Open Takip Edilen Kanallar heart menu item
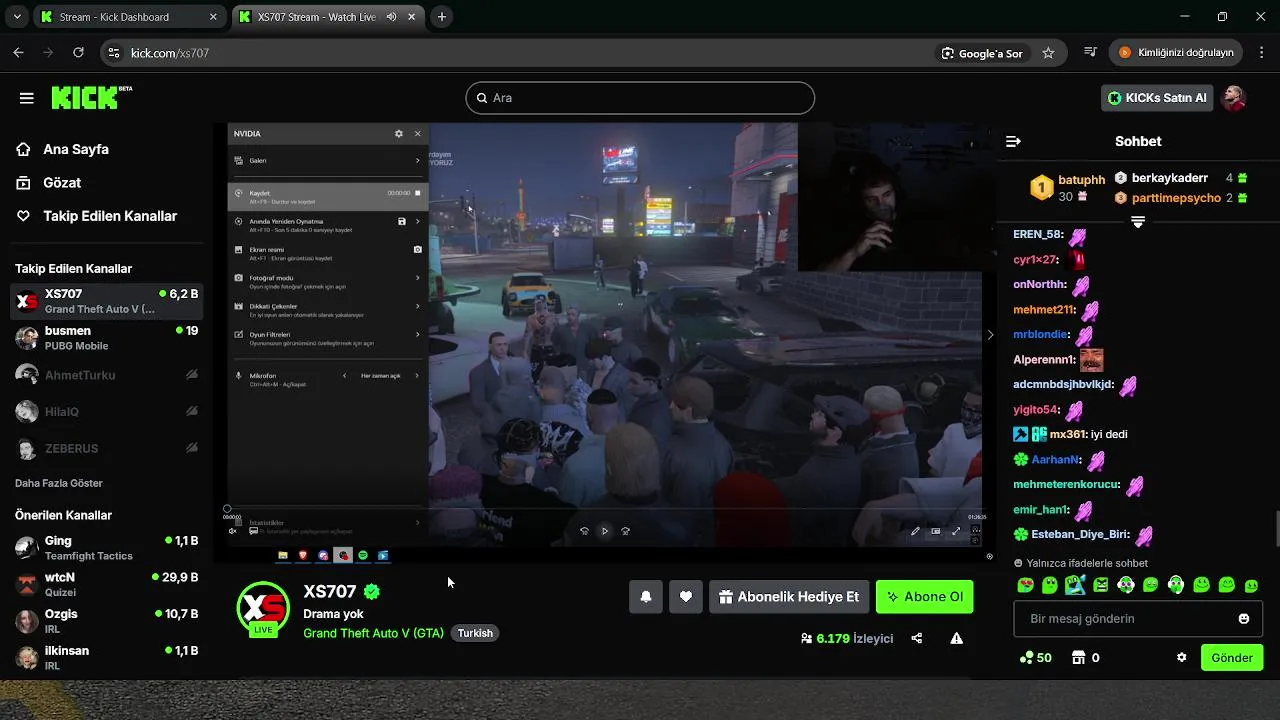 pos(97,216)
